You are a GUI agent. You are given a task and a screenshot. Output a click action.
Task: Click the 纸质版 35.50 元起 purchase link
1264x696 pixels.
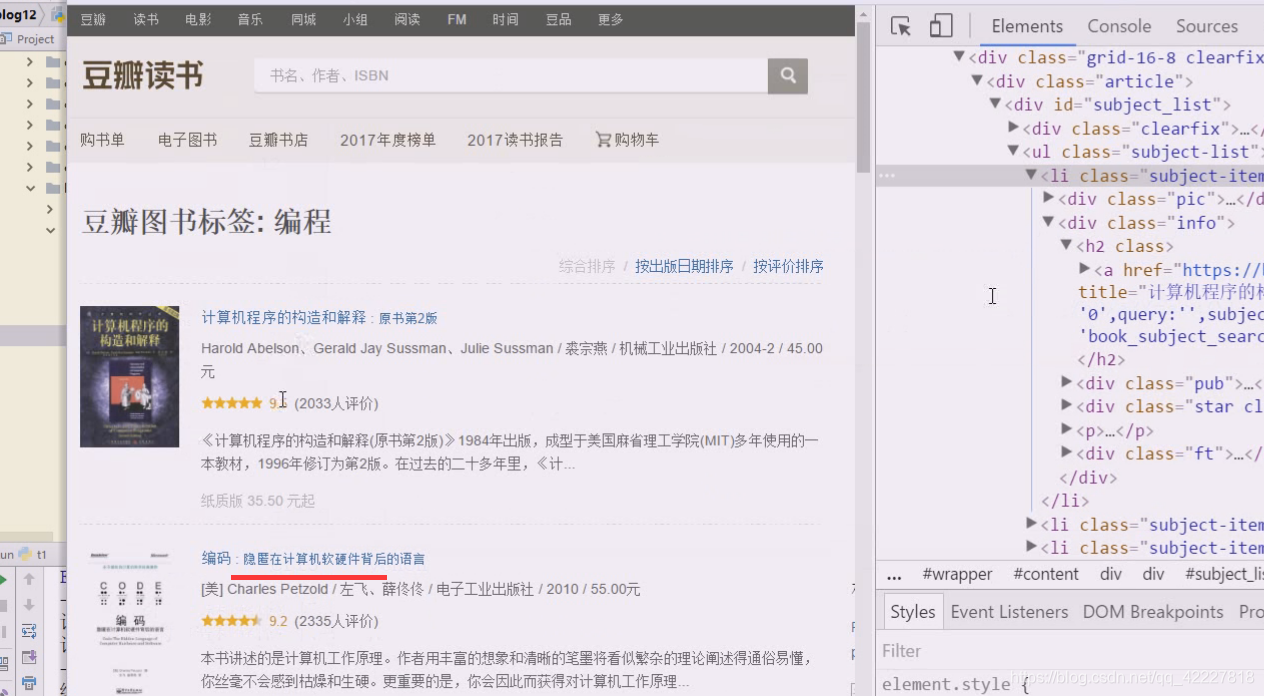[258, 500]
